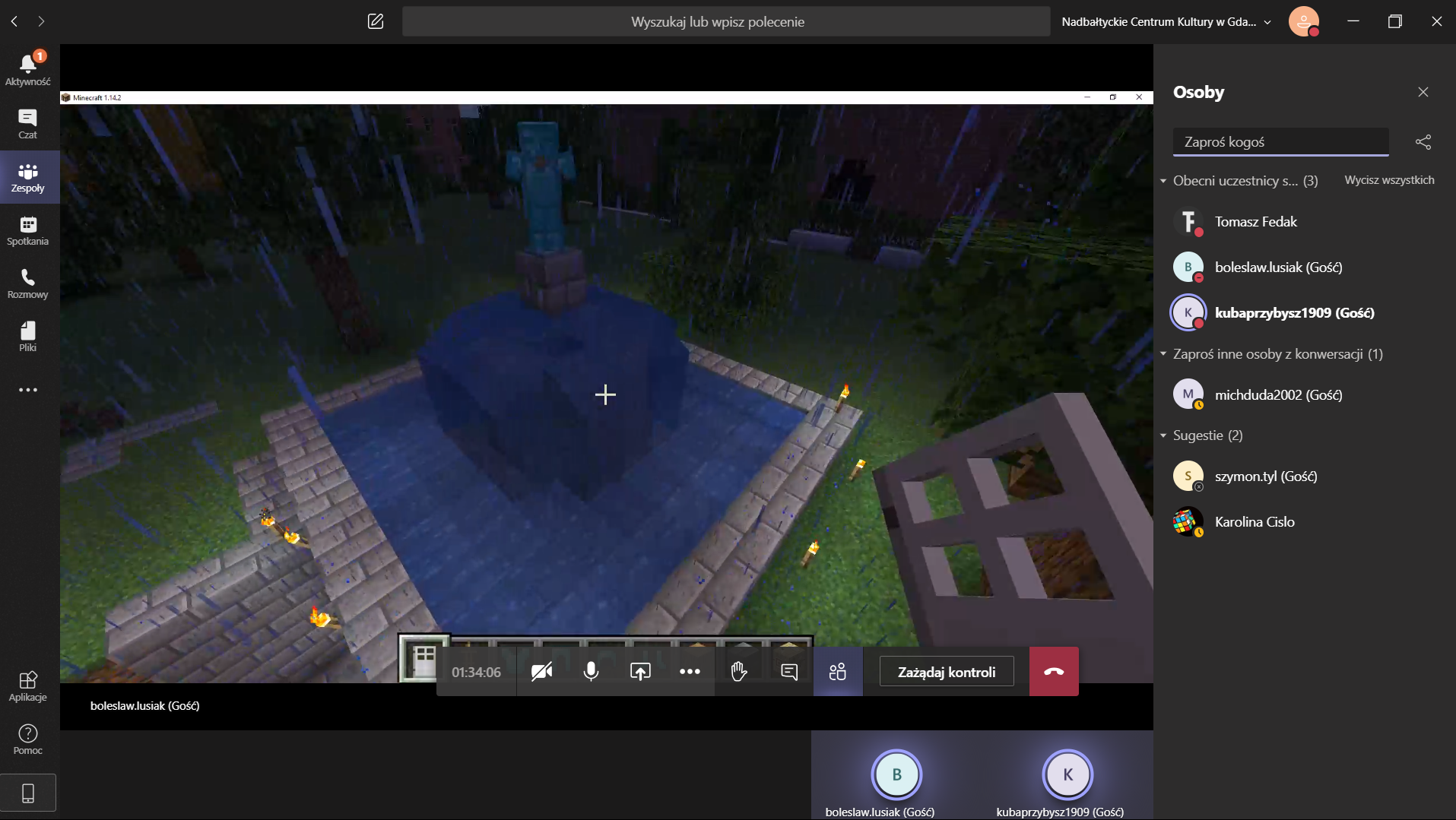This screenshot has height=820, width=1456.
Task: Click the call duration 01:34:06
Action: [476, 672]
